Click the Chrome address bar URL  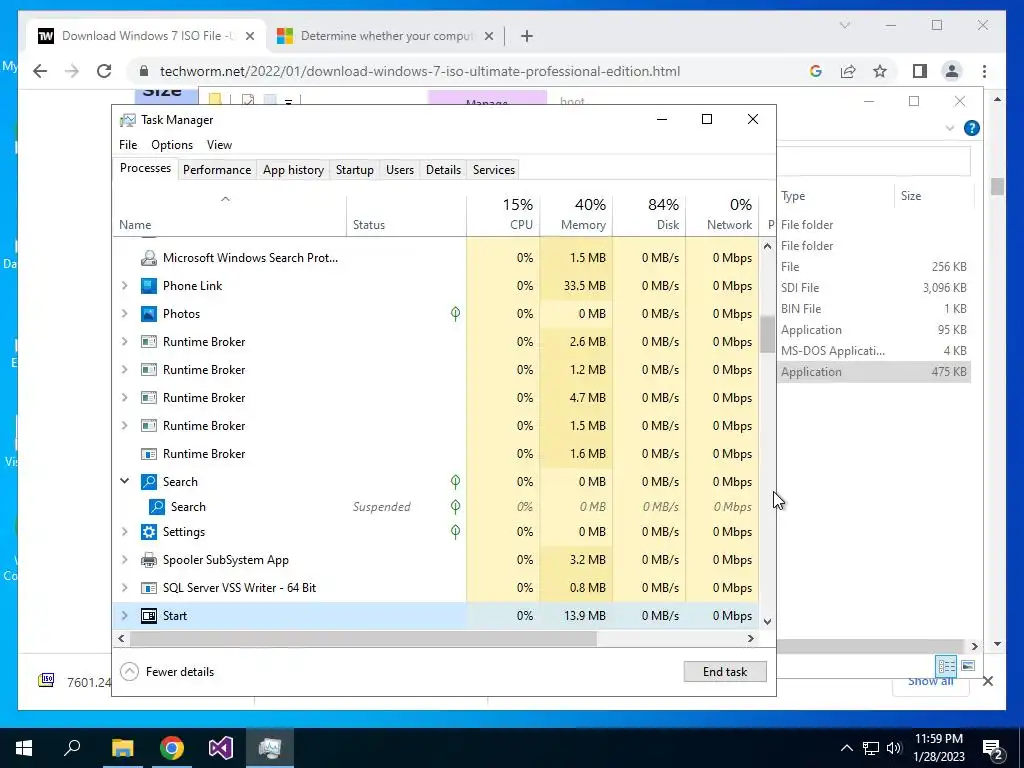(420, 71)
